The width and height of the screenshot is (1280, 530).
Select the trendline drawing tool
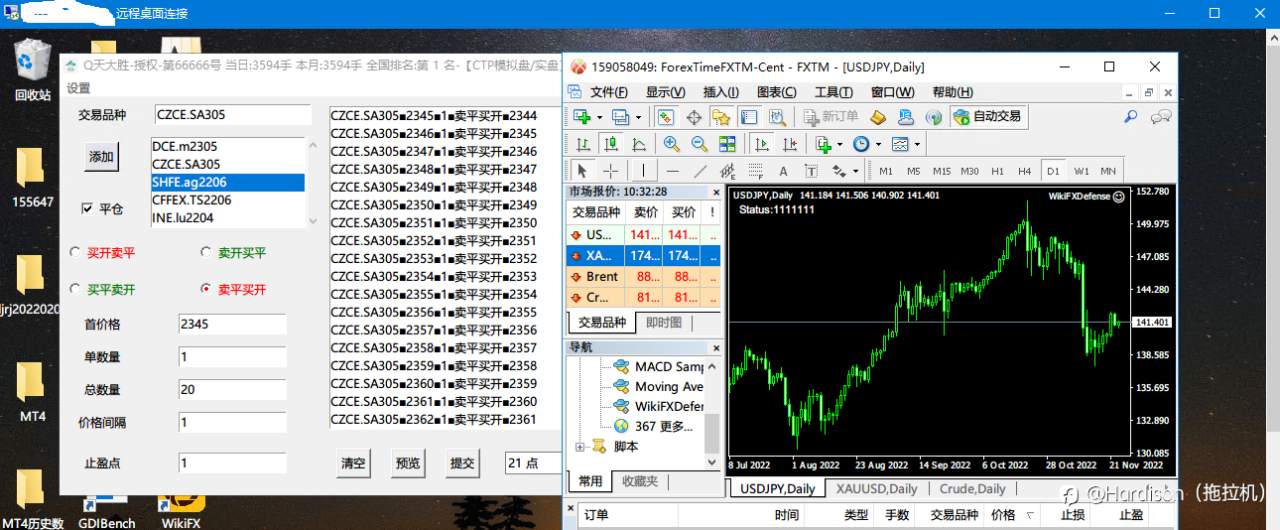pos(700,171)
